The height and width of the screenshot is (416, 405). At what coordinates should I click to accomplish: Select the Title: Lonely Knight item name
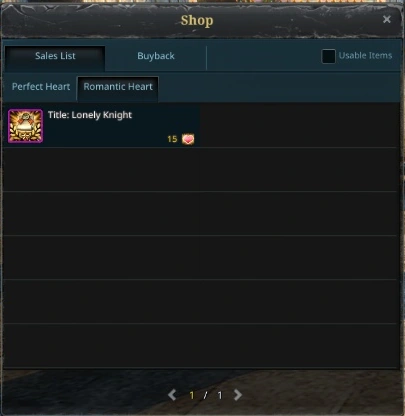pyautogui.click(x=90, y=115)
